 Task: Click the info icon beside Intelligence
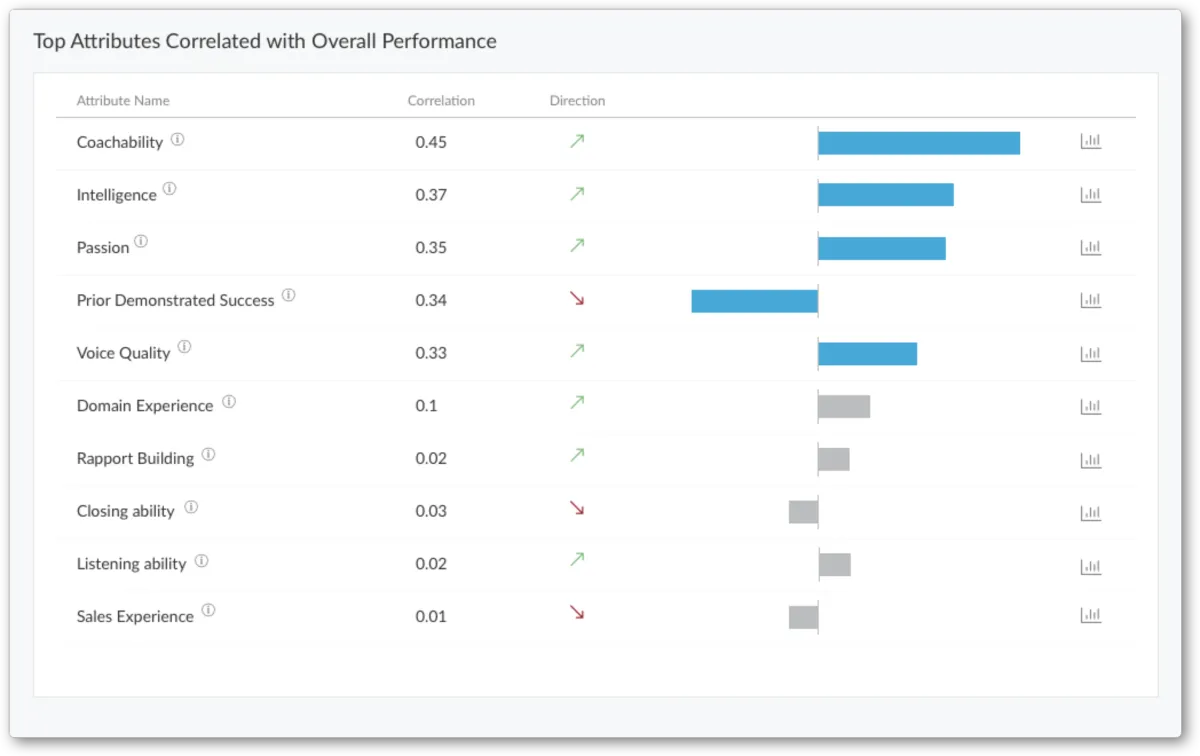170,188
